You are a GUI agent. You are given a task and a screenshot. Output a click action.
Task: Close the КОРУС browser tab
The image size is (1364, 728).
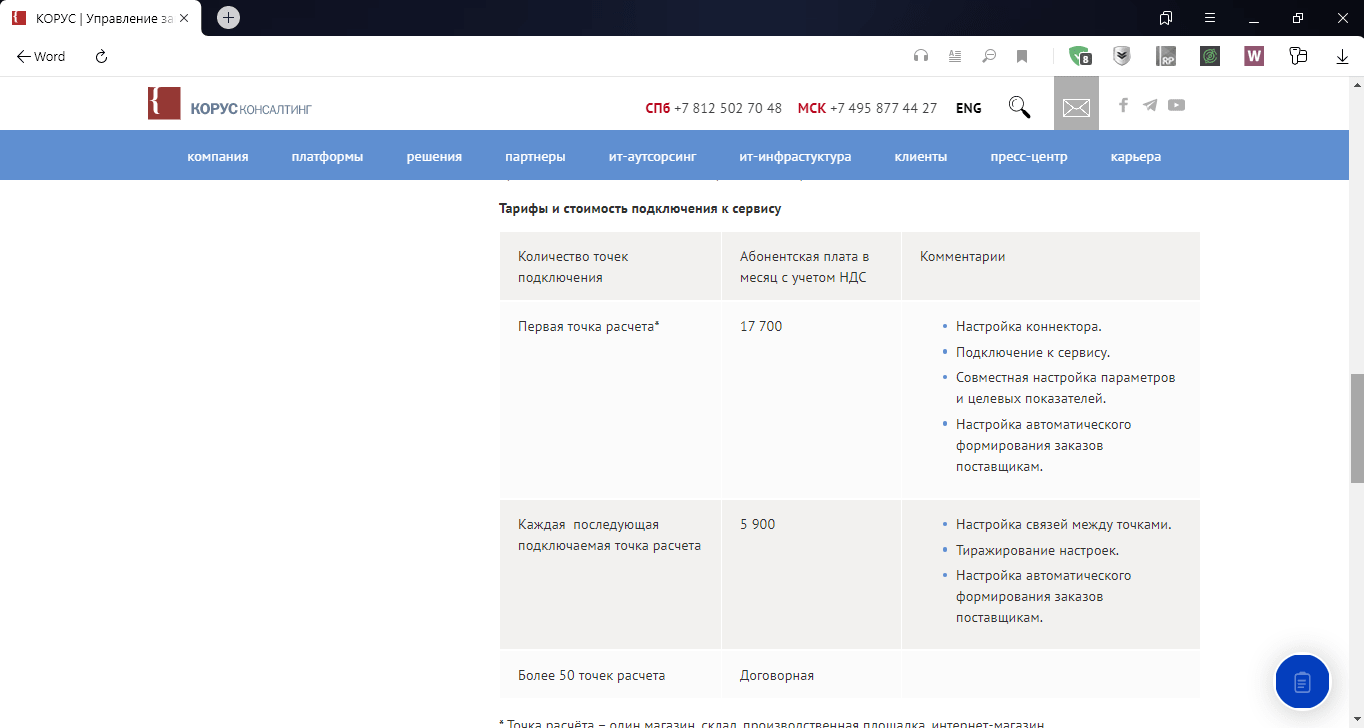184,19
